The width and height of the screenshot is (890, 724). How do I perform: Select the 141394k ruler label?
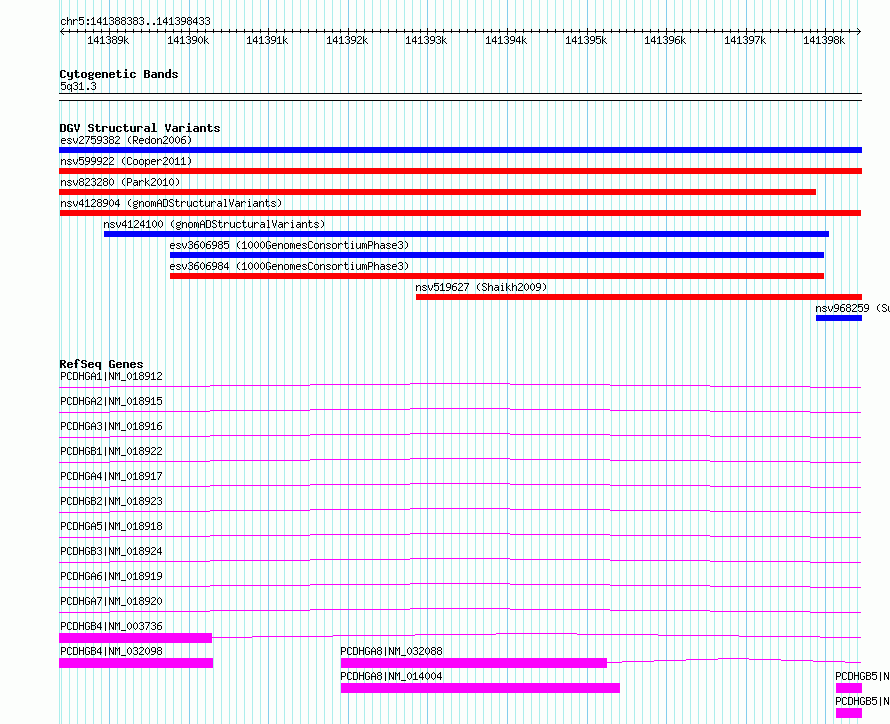coord(506,40)
